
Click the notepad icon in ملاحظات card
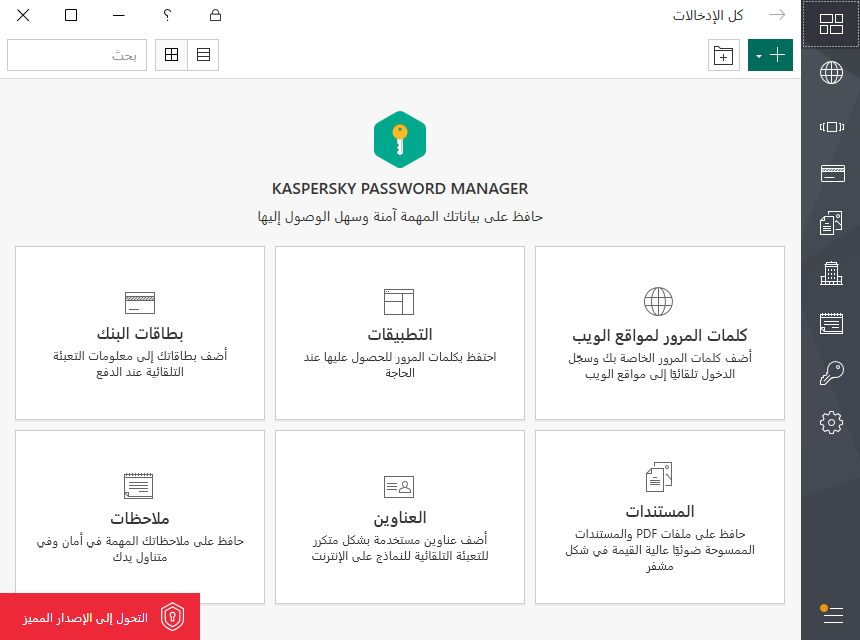(139, 486)
